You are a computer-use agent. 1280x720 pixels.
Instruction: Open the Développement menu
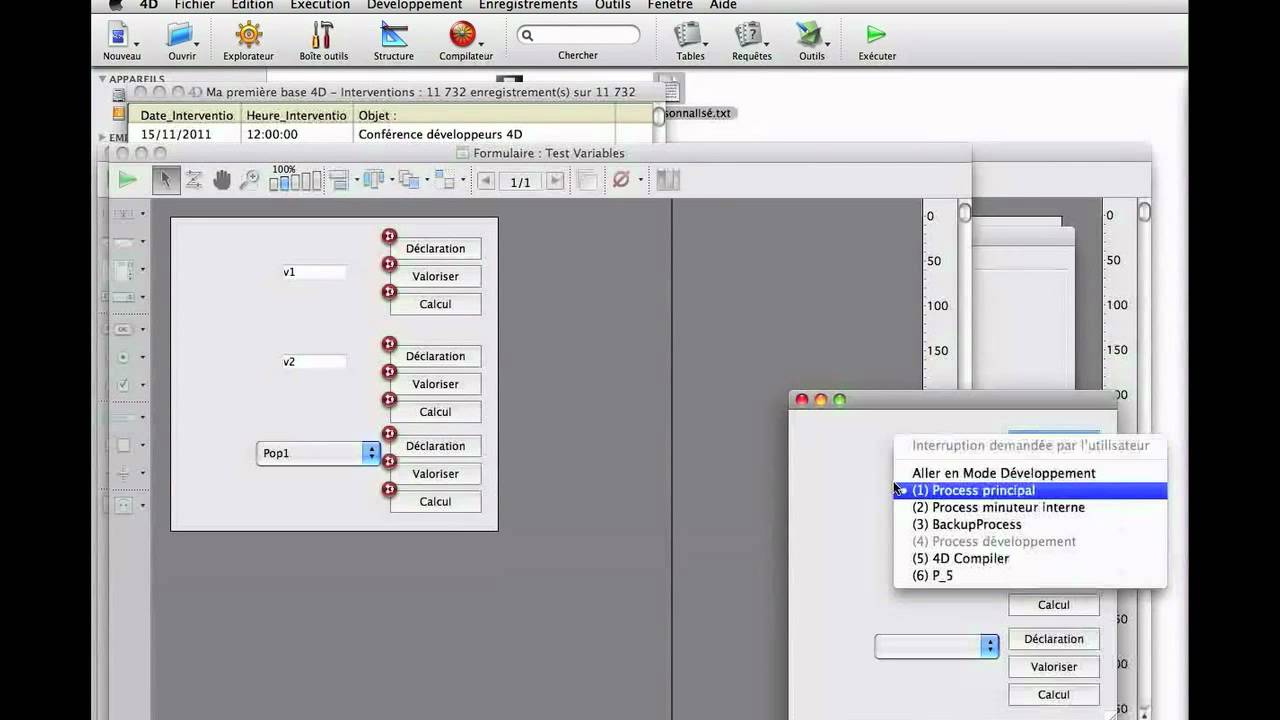pos(414,5)
